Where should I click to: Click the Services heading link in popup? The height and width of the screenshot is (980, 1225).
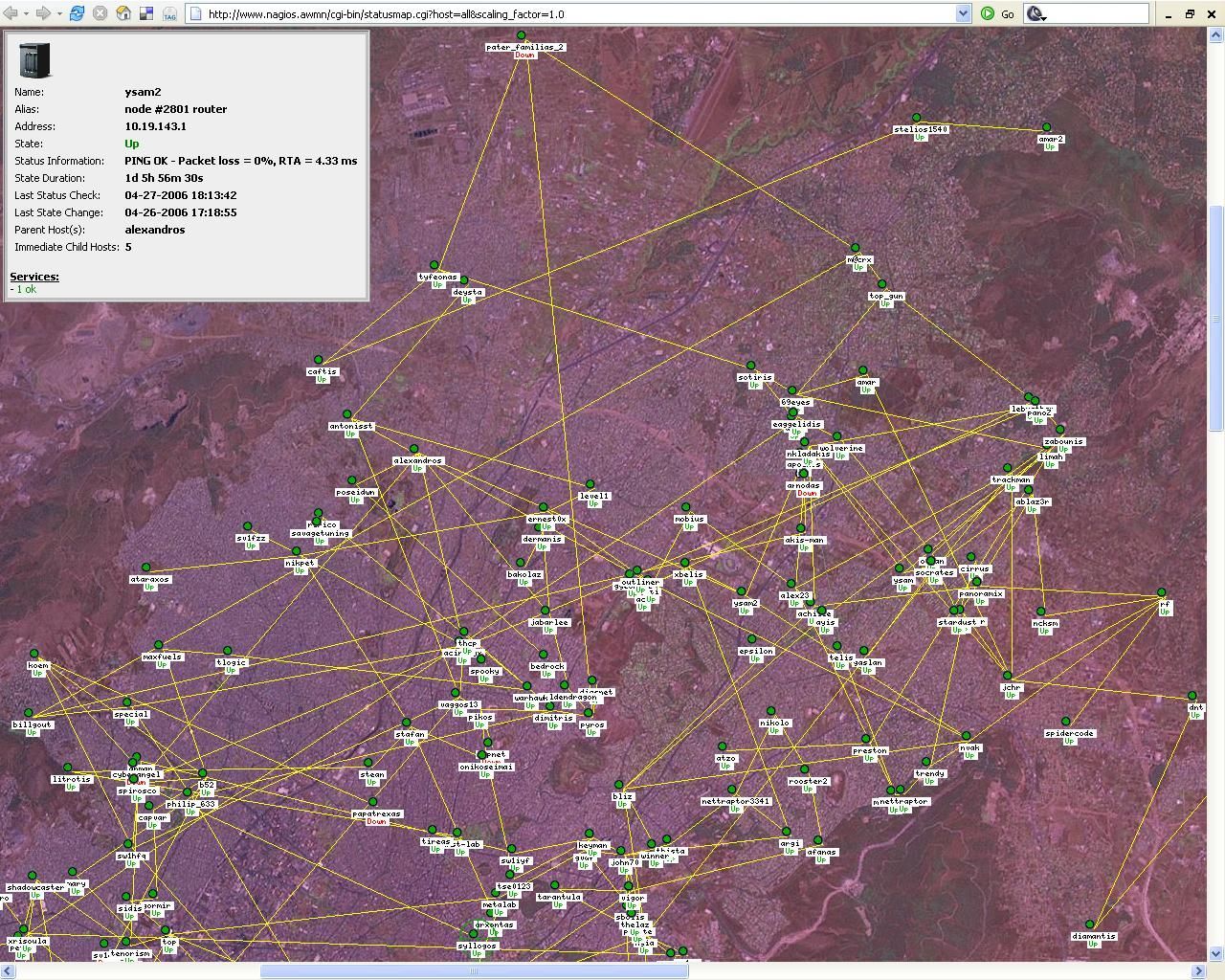click(34, 277)
